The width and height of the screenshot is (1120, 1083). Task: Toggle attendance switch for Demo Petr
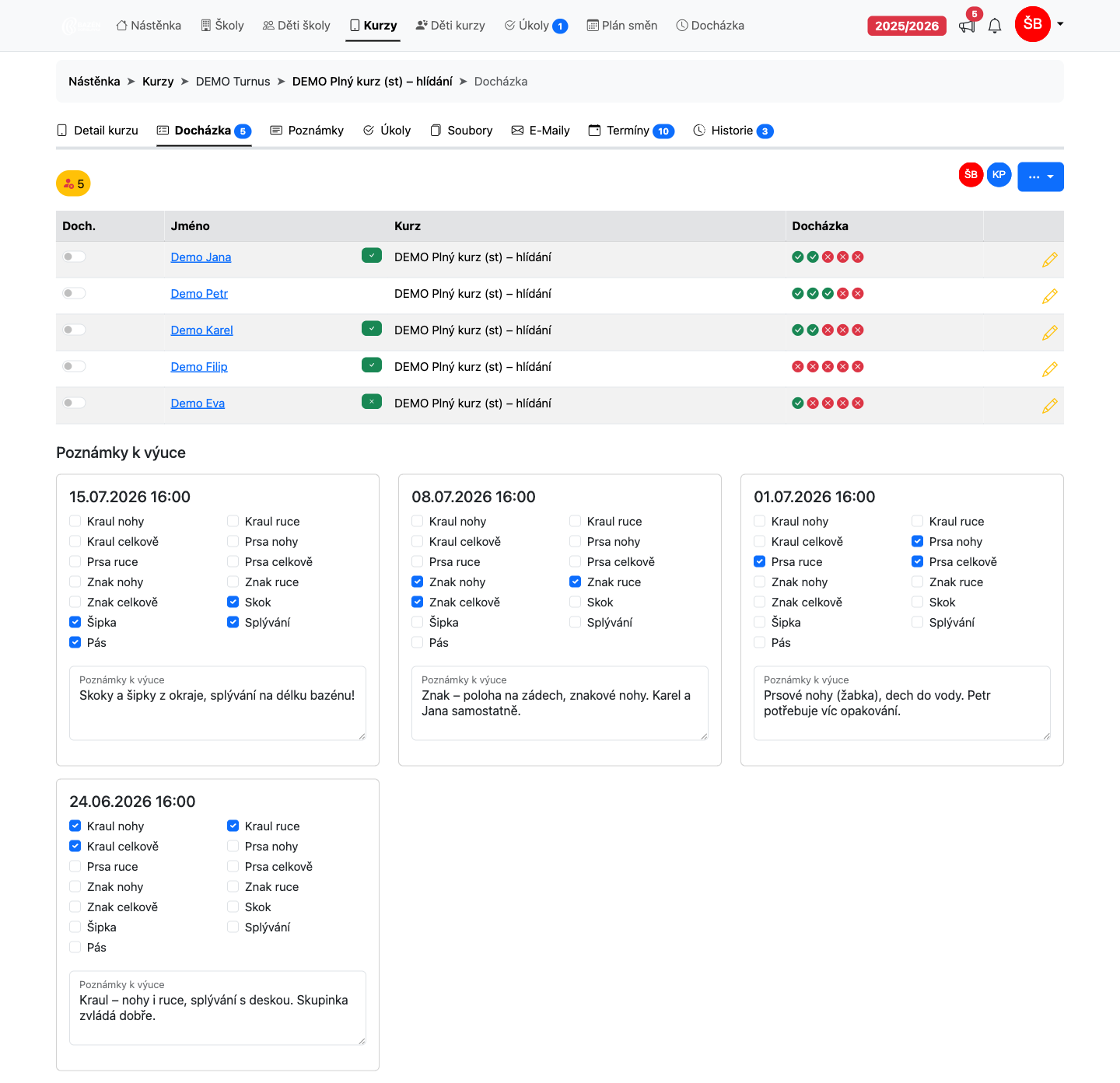[75, 293]
